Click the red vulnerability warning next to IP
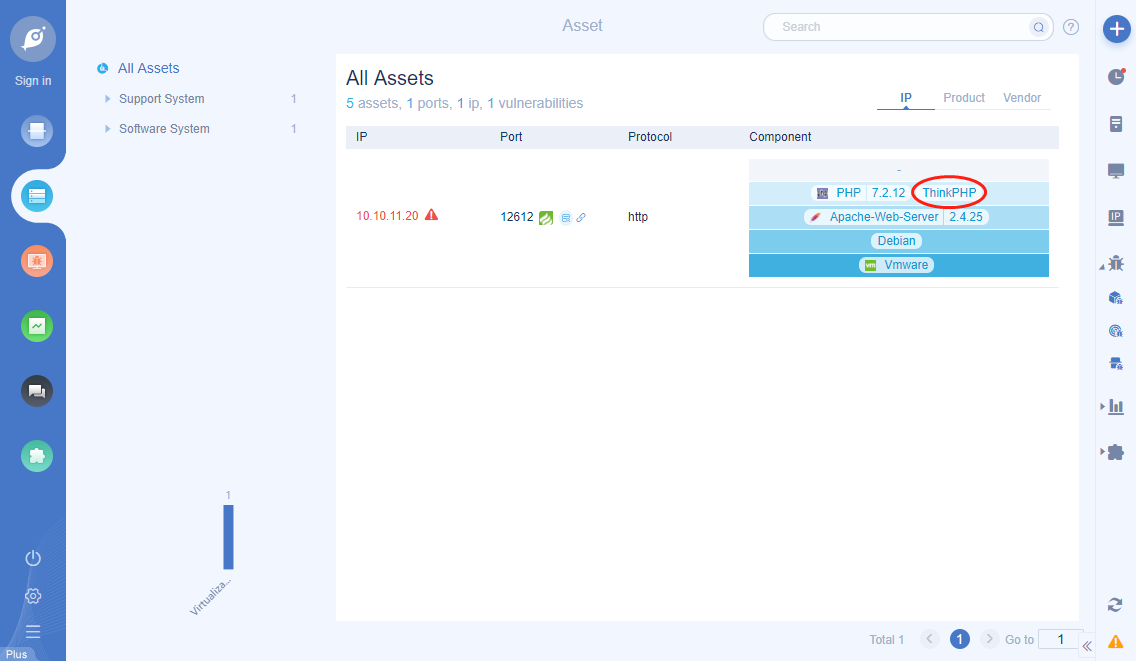Screen dimensions: 1136x661 click(x=431, y=215)
